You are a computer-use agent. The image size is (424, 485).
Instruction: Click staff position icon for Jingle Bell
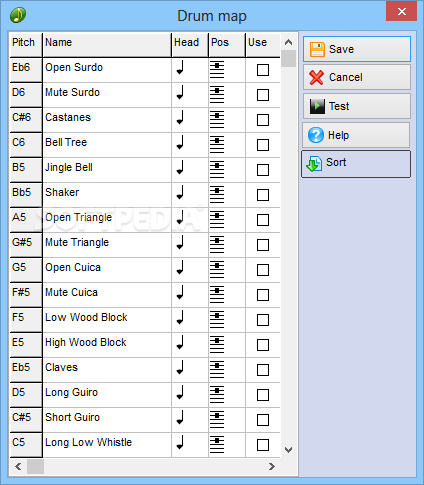click(217, 170)
